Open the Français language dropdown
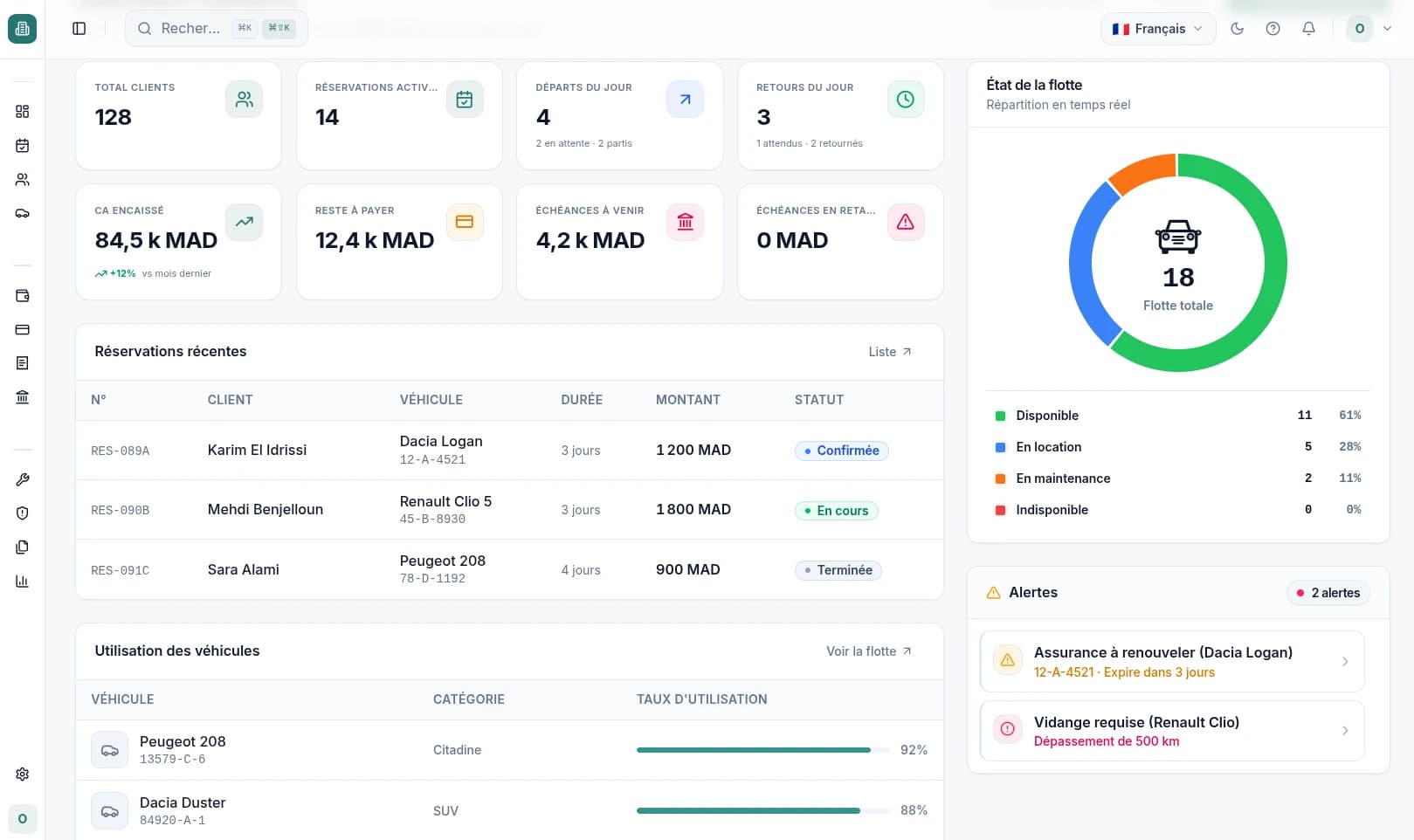Viewport: 1414px width, 840px height. coord(1158,29)
